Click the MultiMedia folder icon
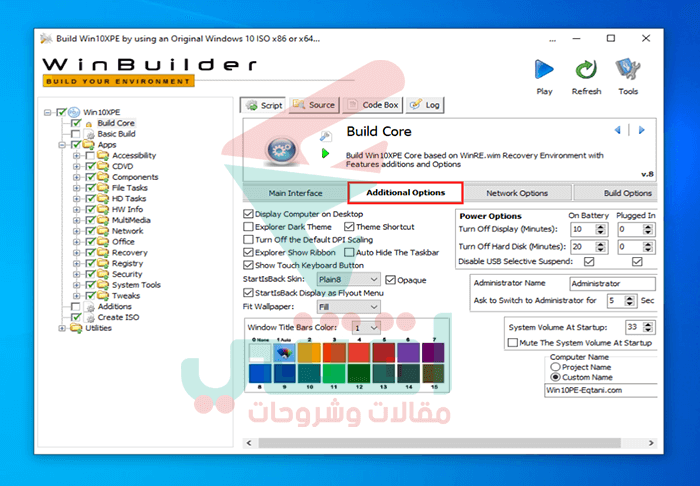Image resolution: width=700 pixels, height=486 pixels. pyautogui.click(x=103, y=220)
